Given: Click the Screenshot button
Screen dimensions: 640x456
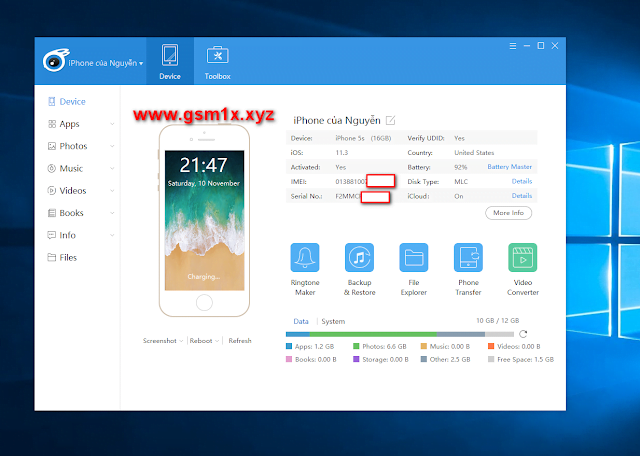Looking at the screenshot, I should coord(160,340).
